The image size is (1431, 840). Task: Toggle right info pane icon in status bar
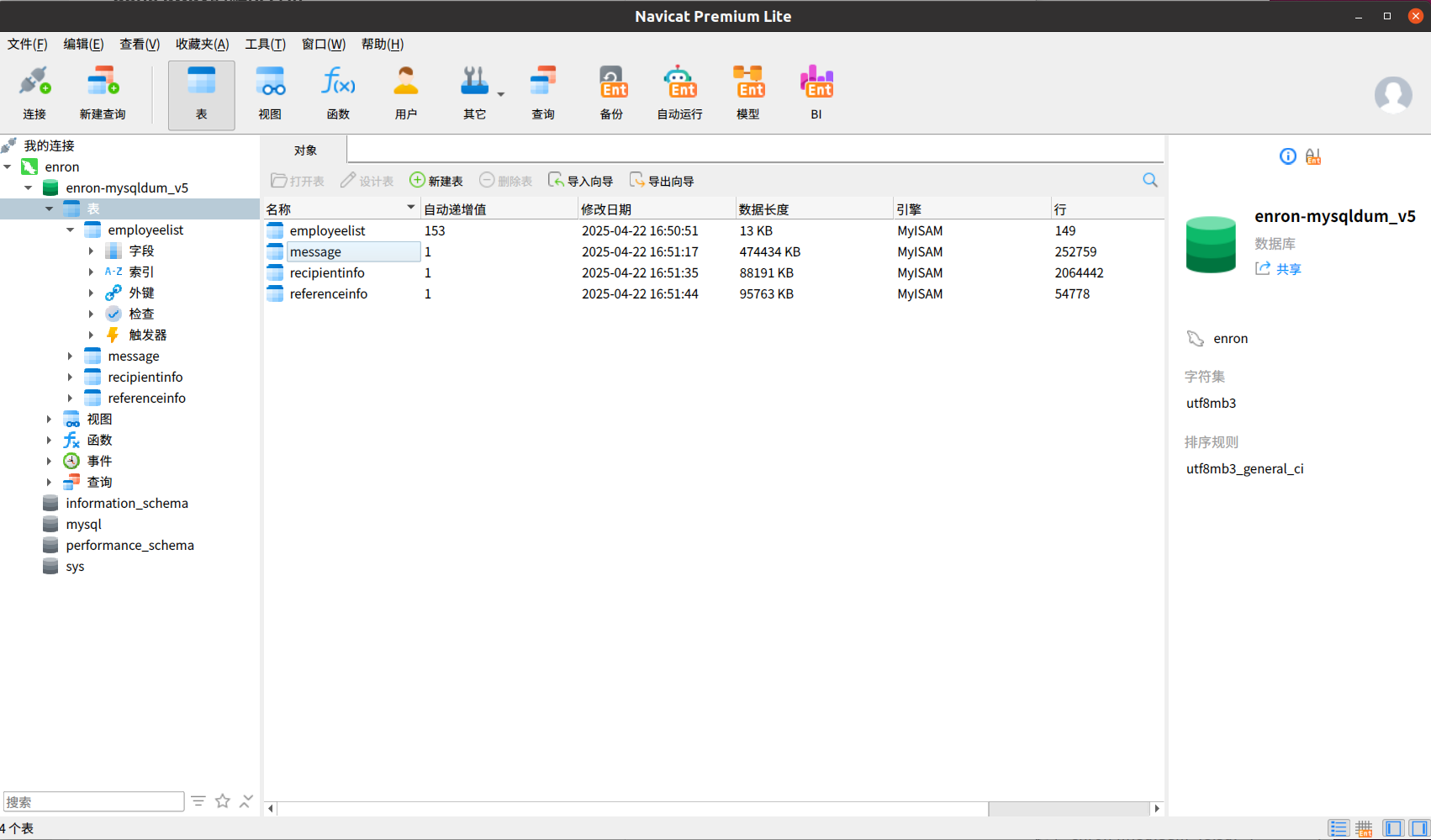tap(1419, 828)
